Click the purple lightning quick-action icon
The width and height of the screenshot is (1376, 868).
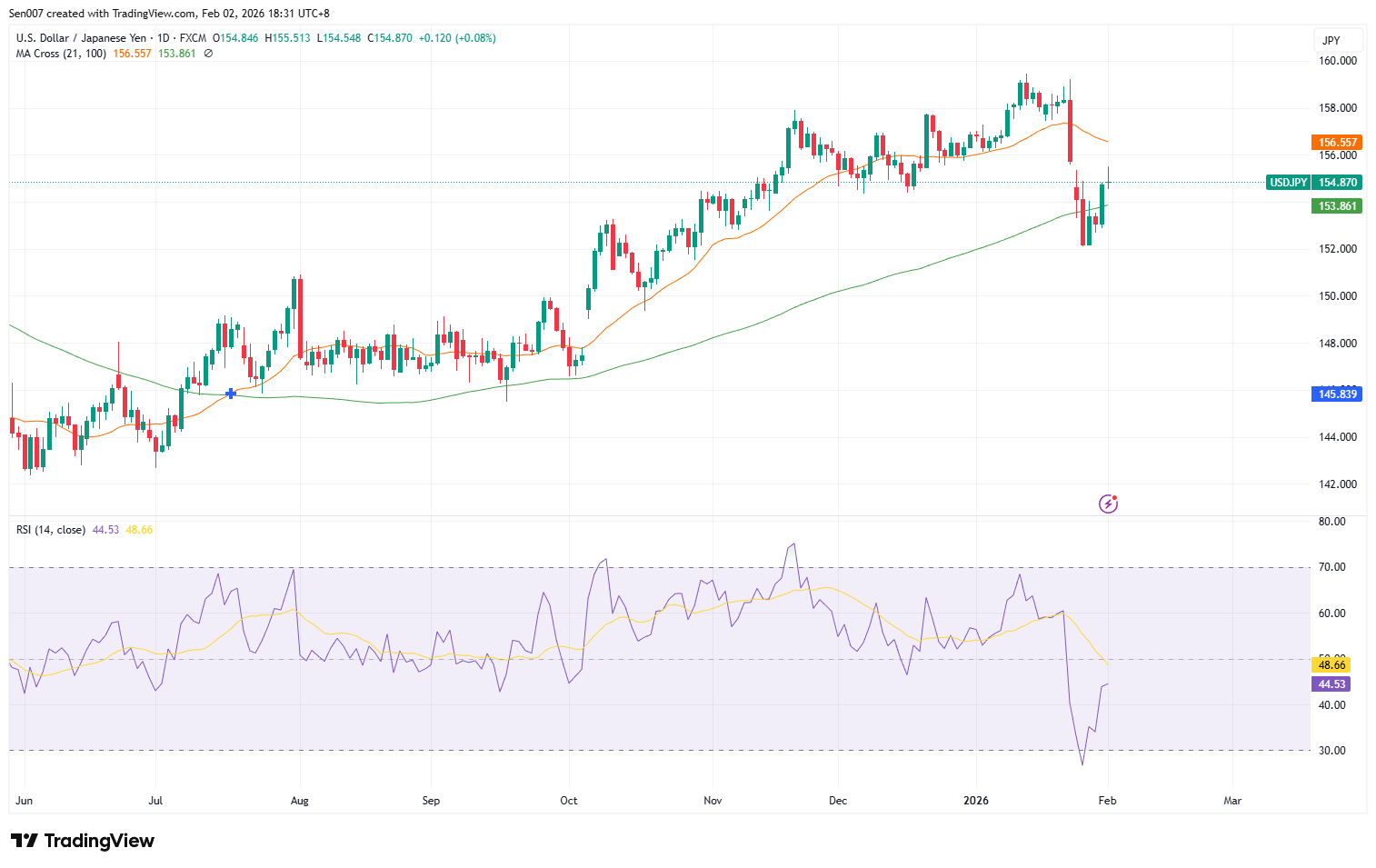1108,503
